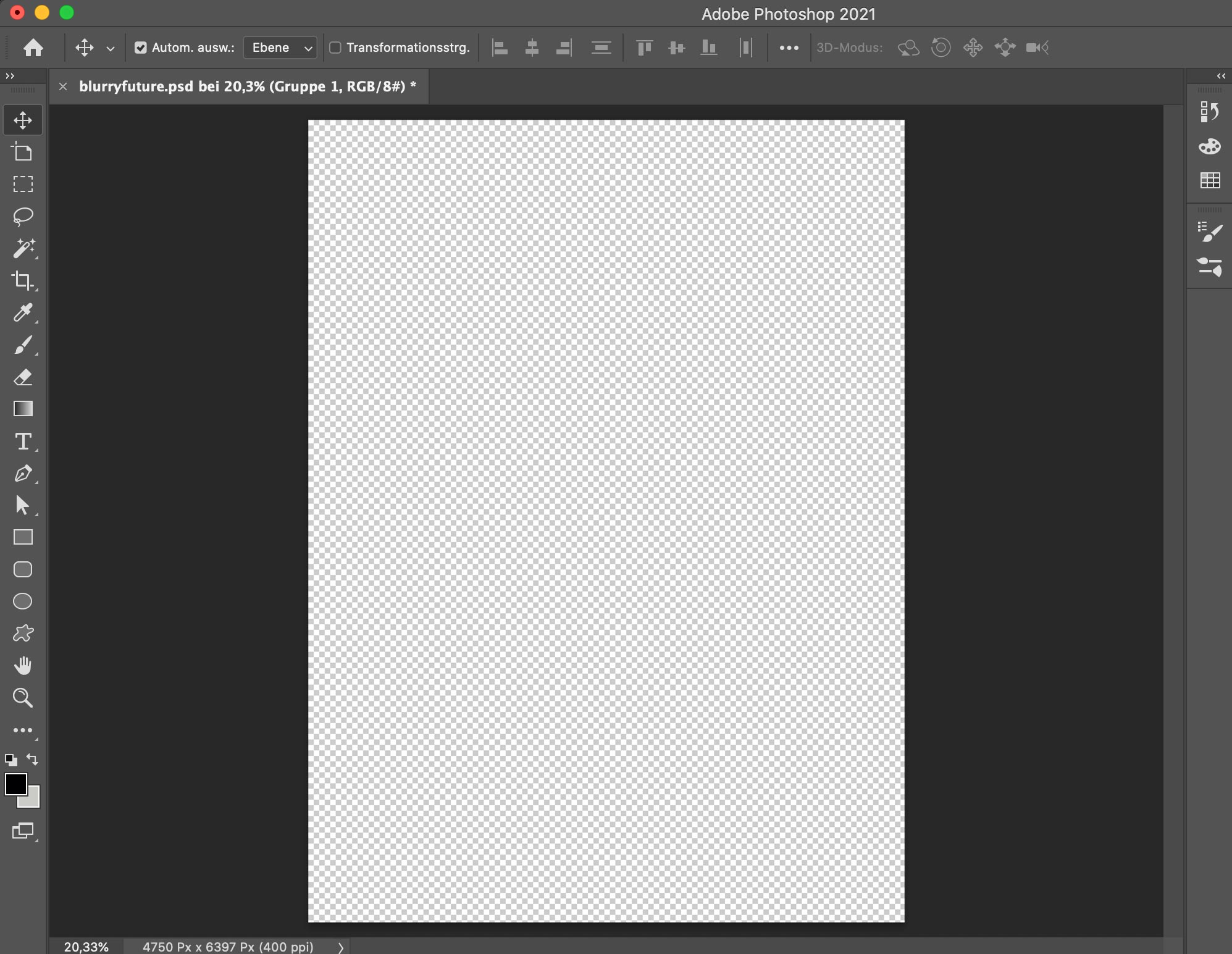Click the Home button in options bar

(33, 48)
